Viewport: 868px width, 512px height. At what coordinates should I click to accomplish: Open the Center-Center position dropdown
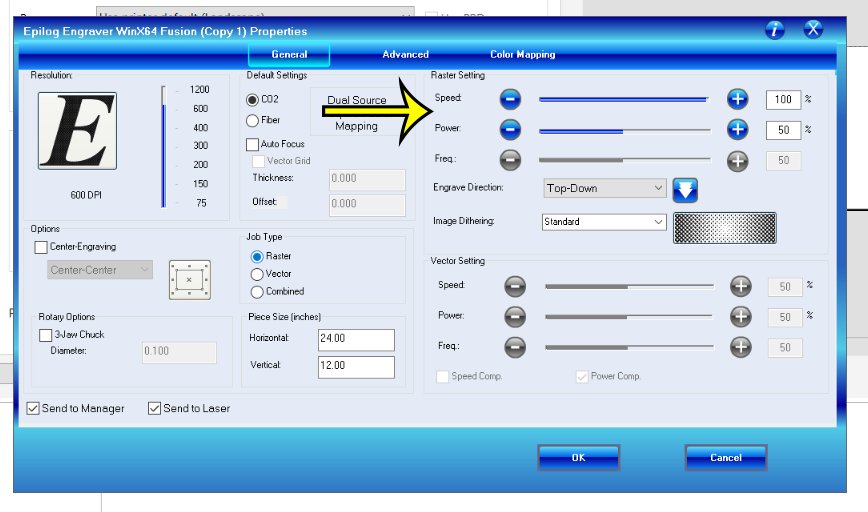tap(100, 270)
